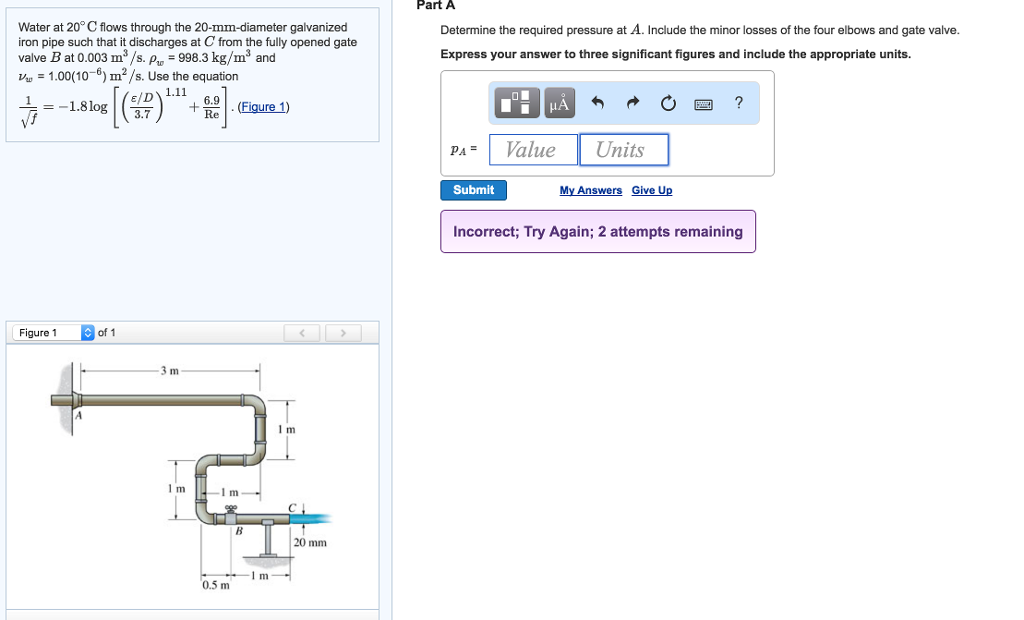
Task: Select the units (μÅ) entry icon
Action: [x=558, y=102]
